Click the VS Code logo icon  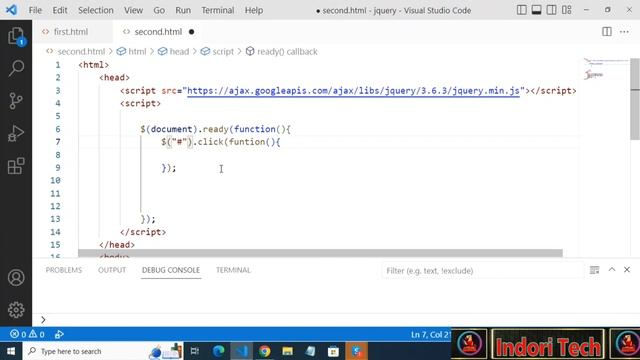click(11, 9)
